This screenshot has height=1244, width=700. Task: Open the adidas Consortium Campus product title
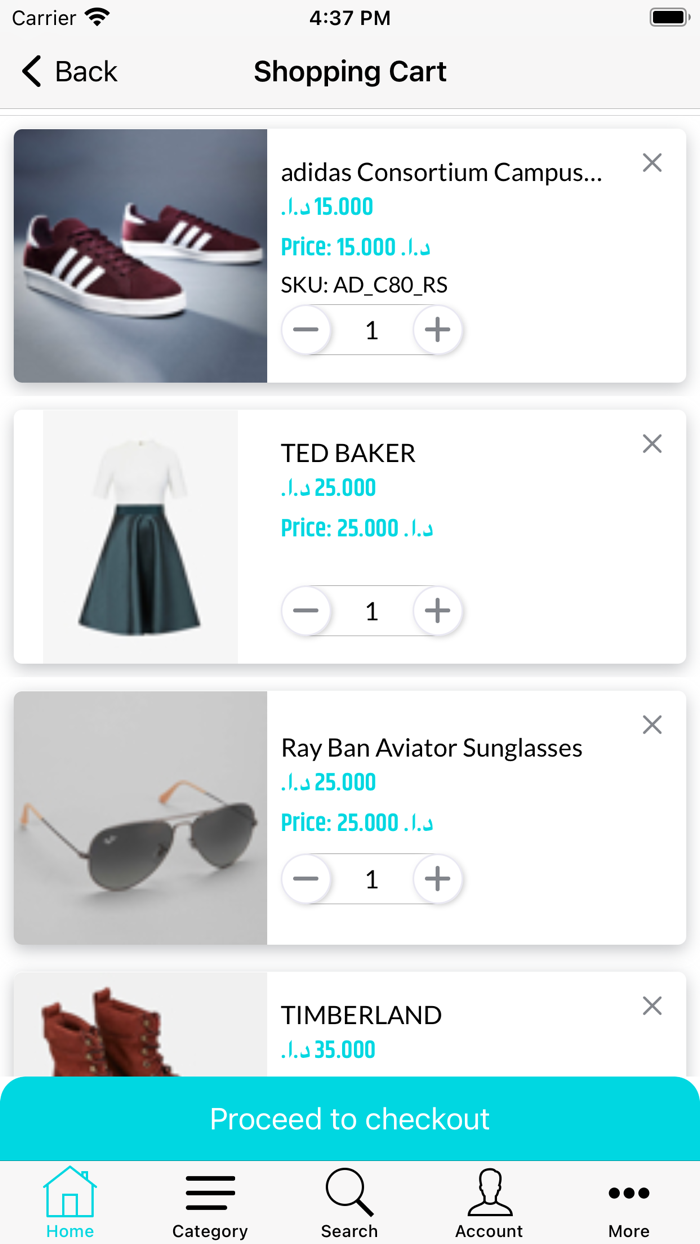441,172
